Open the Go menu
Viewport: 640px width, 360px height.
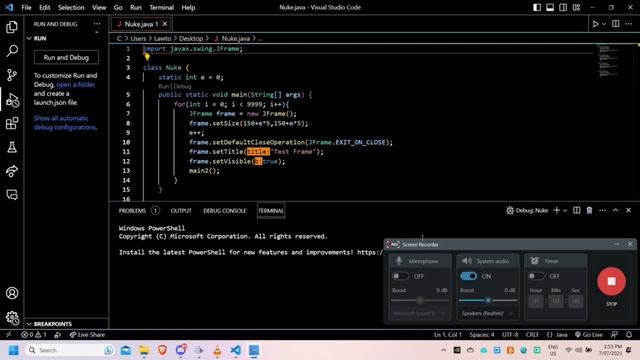coord(118,7)
